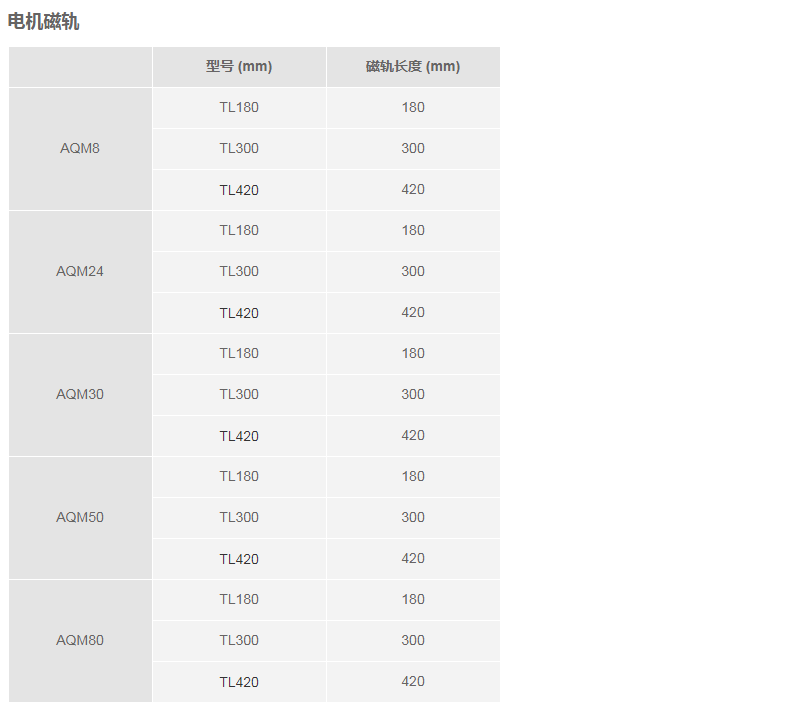The height and width of the screenshot is (723, 805).
Task: Click the 电机磁轨 section heading
Action: tap(44, 22)
